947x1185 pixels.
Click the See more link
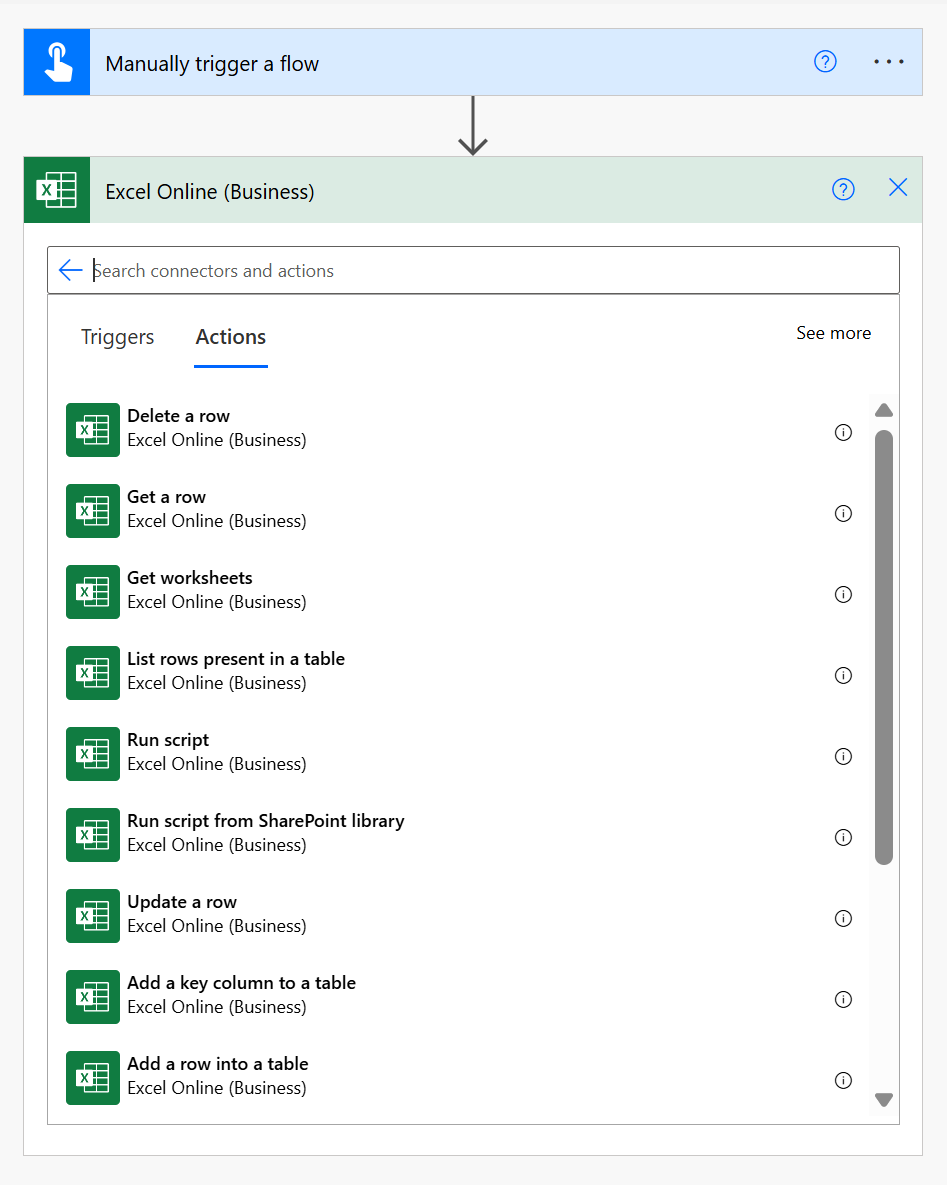(x=833, y=333)
